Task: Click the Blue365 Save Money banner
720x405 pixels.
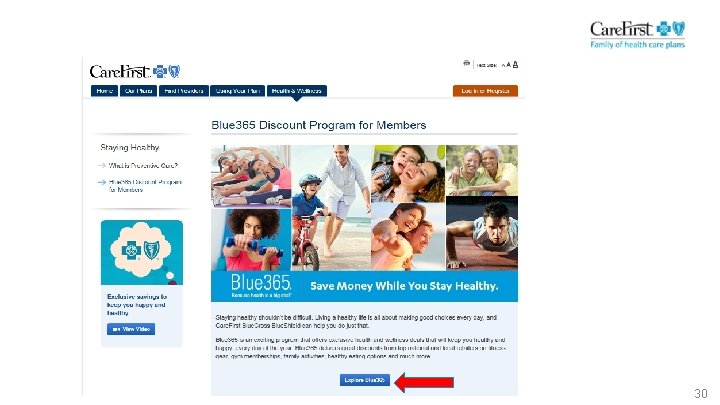Action: coord(364,286)
